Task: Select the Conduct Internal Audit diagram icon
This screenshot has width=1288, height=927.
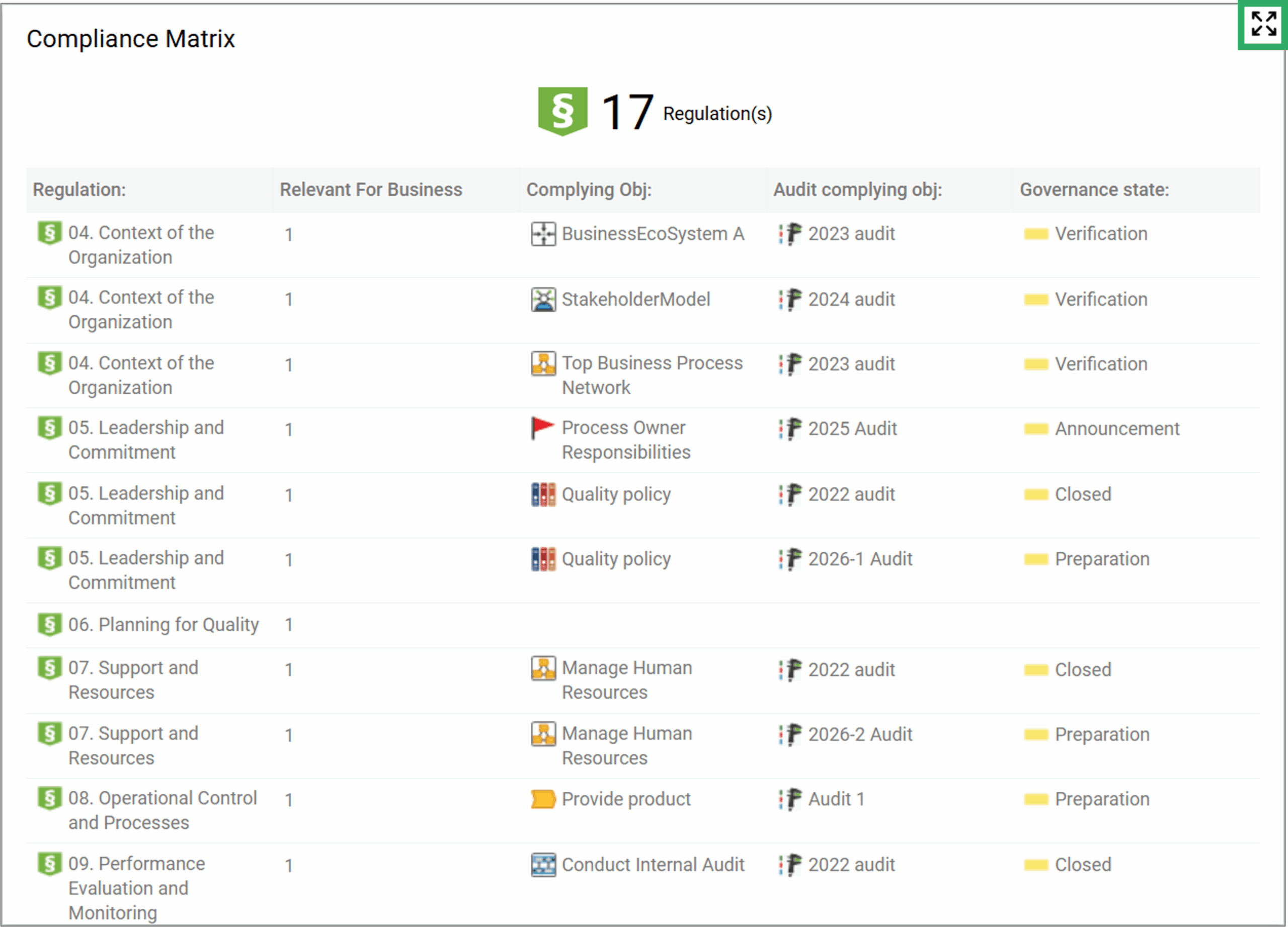Action: 543,865
